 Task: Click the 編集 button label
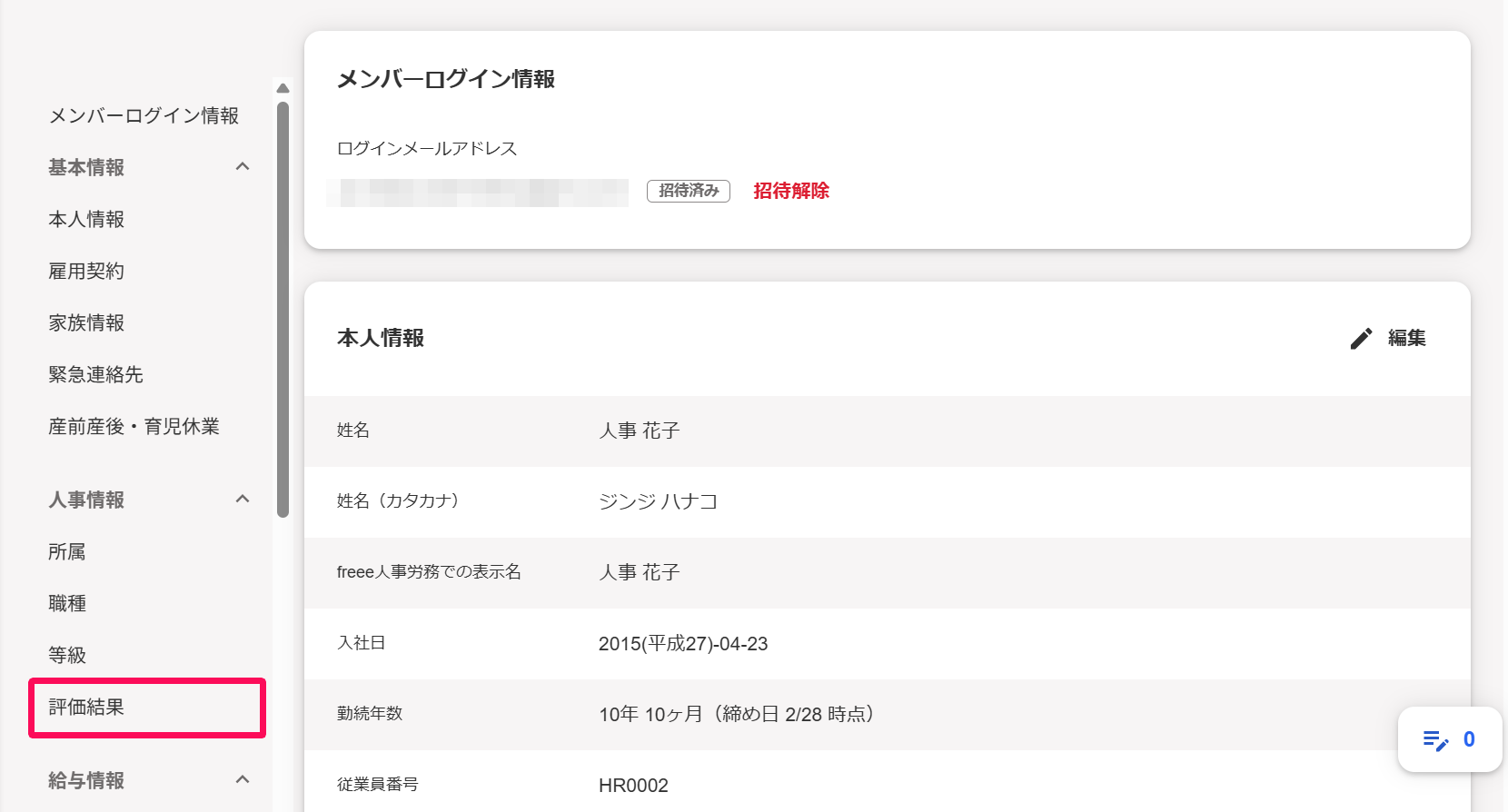[1406, 338]
